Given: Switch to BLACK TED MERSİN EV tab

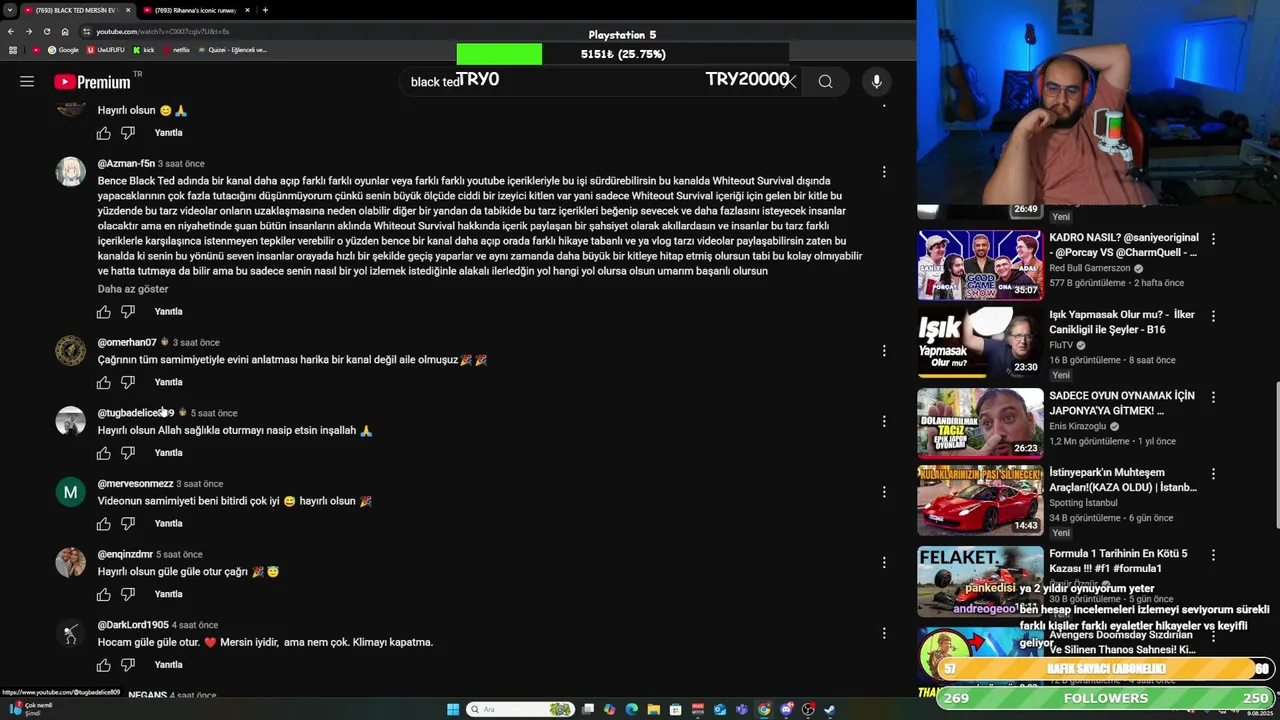Looking at the screenshot, I should click(80, 10).
